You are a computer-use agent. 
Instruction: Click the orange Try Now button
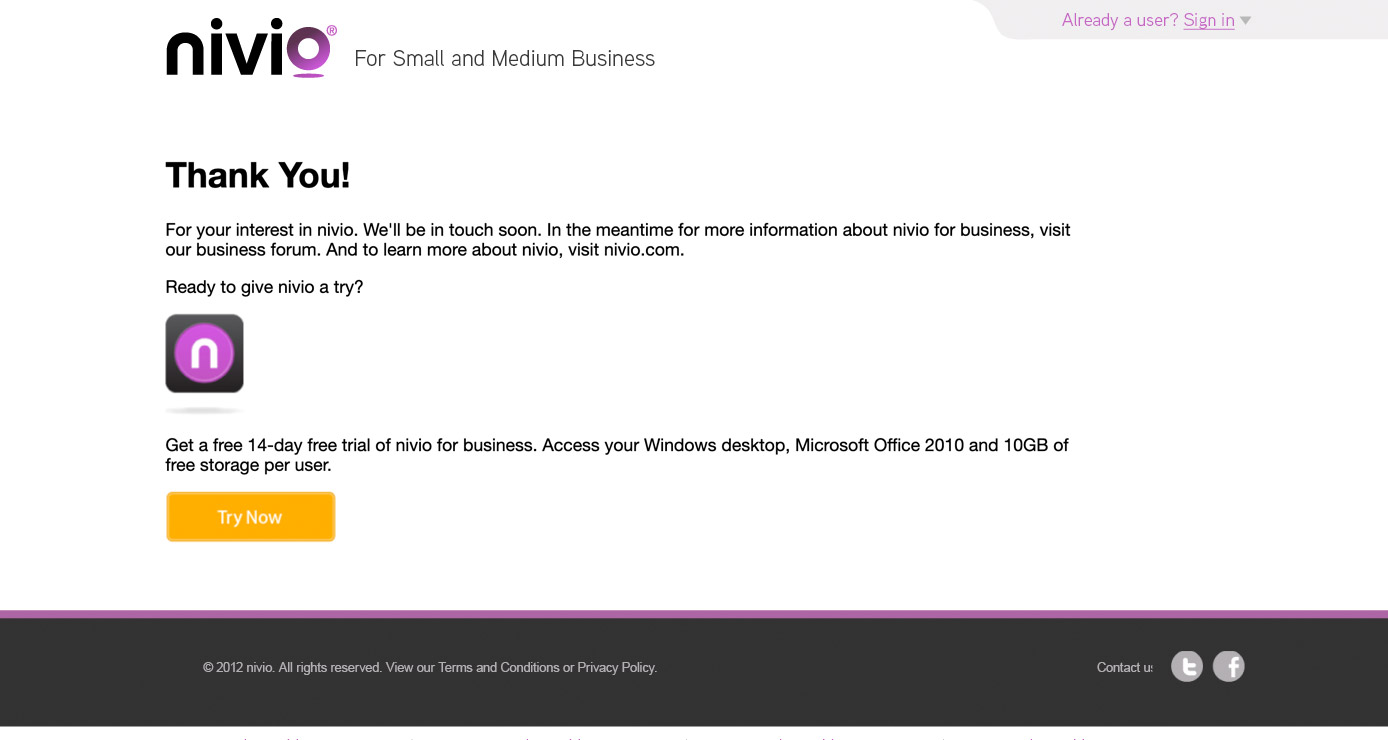(x=250, y=517)
